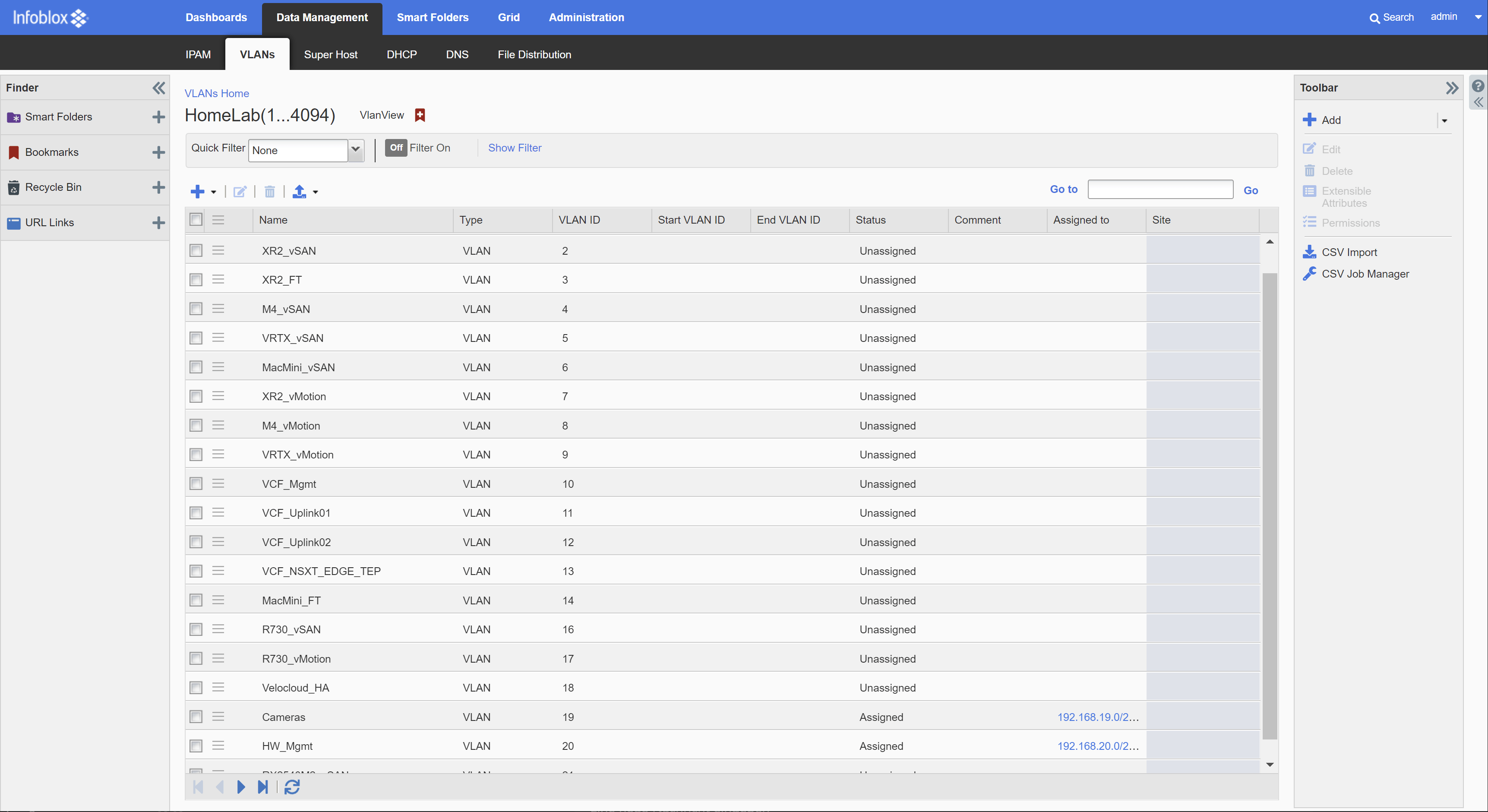The width and height of the screenshot is (1488, 812).
Task: Tick the select-all checkbox in header
Action: 196,219
